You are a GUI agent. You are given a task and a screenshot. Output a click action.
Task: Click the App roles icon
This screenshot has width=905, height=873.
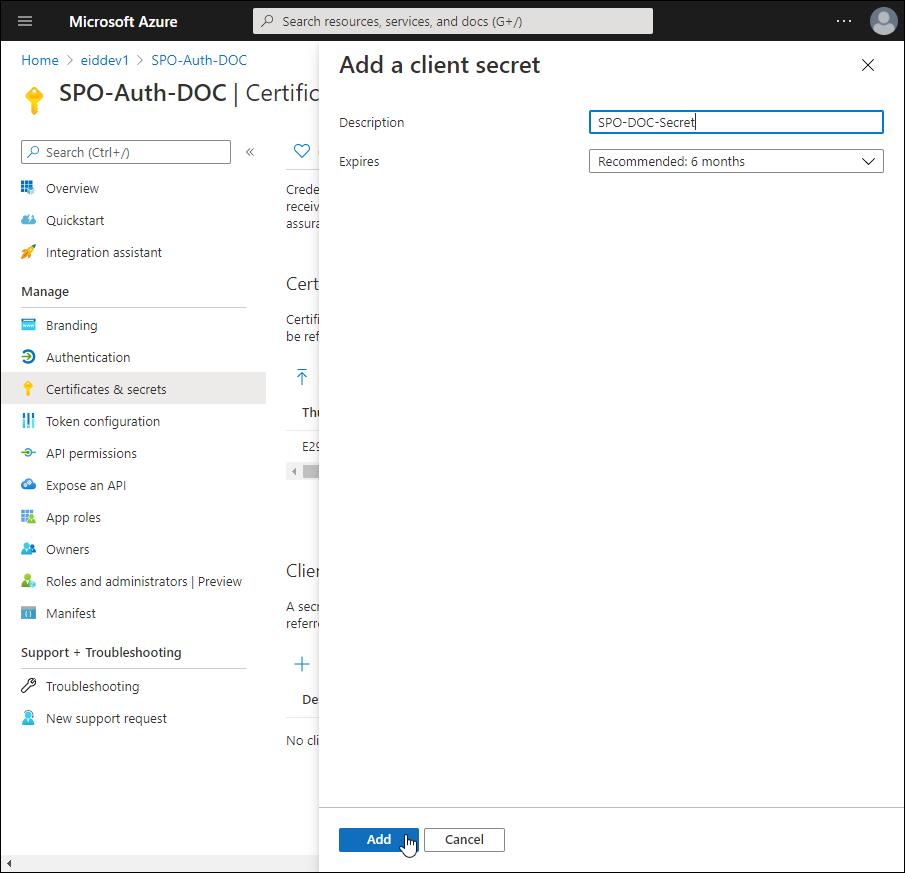(28, 517)
